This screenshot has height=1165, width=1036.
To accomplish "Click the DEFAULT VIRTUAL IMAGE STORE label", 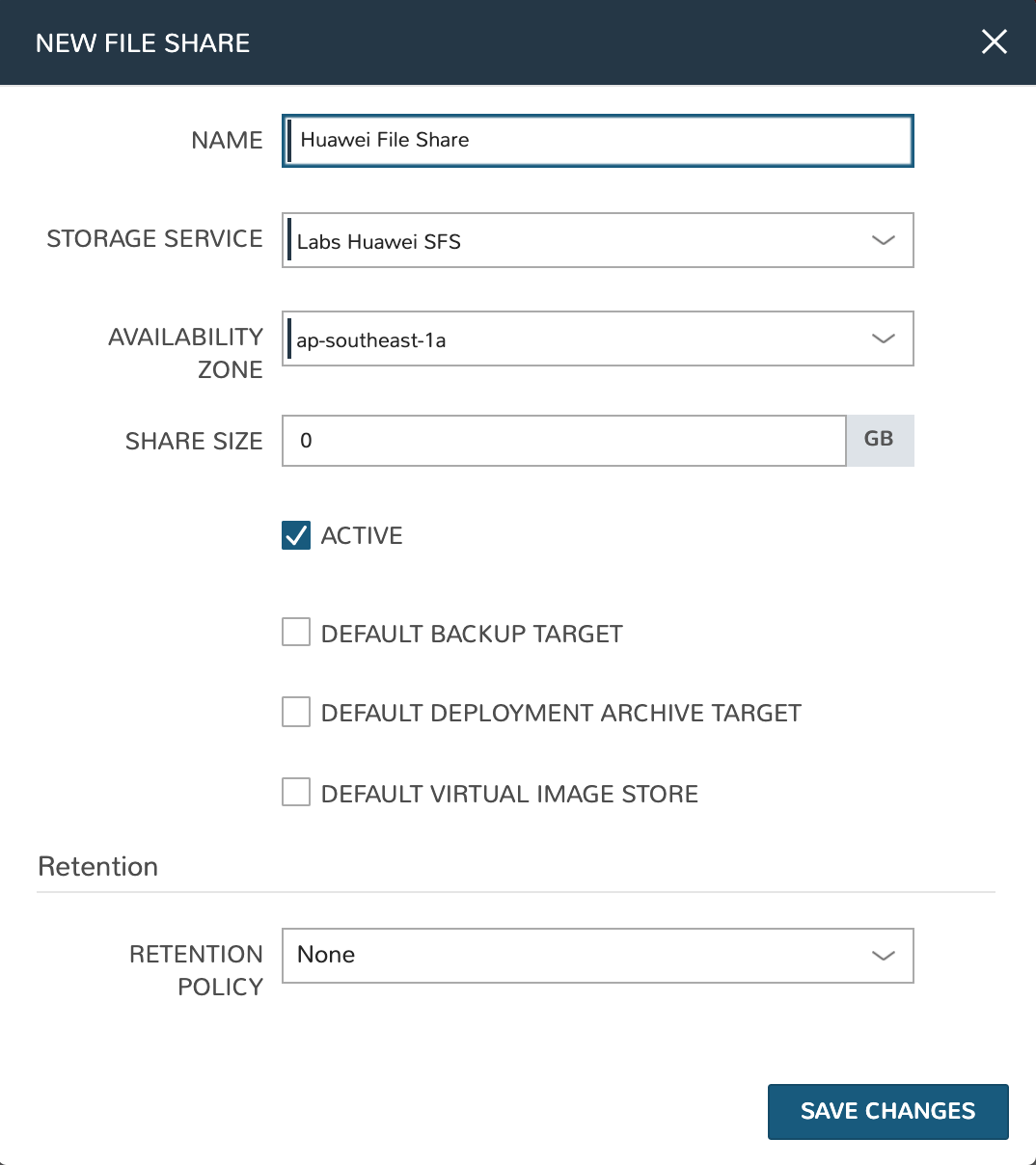I will tap(509, 794).
